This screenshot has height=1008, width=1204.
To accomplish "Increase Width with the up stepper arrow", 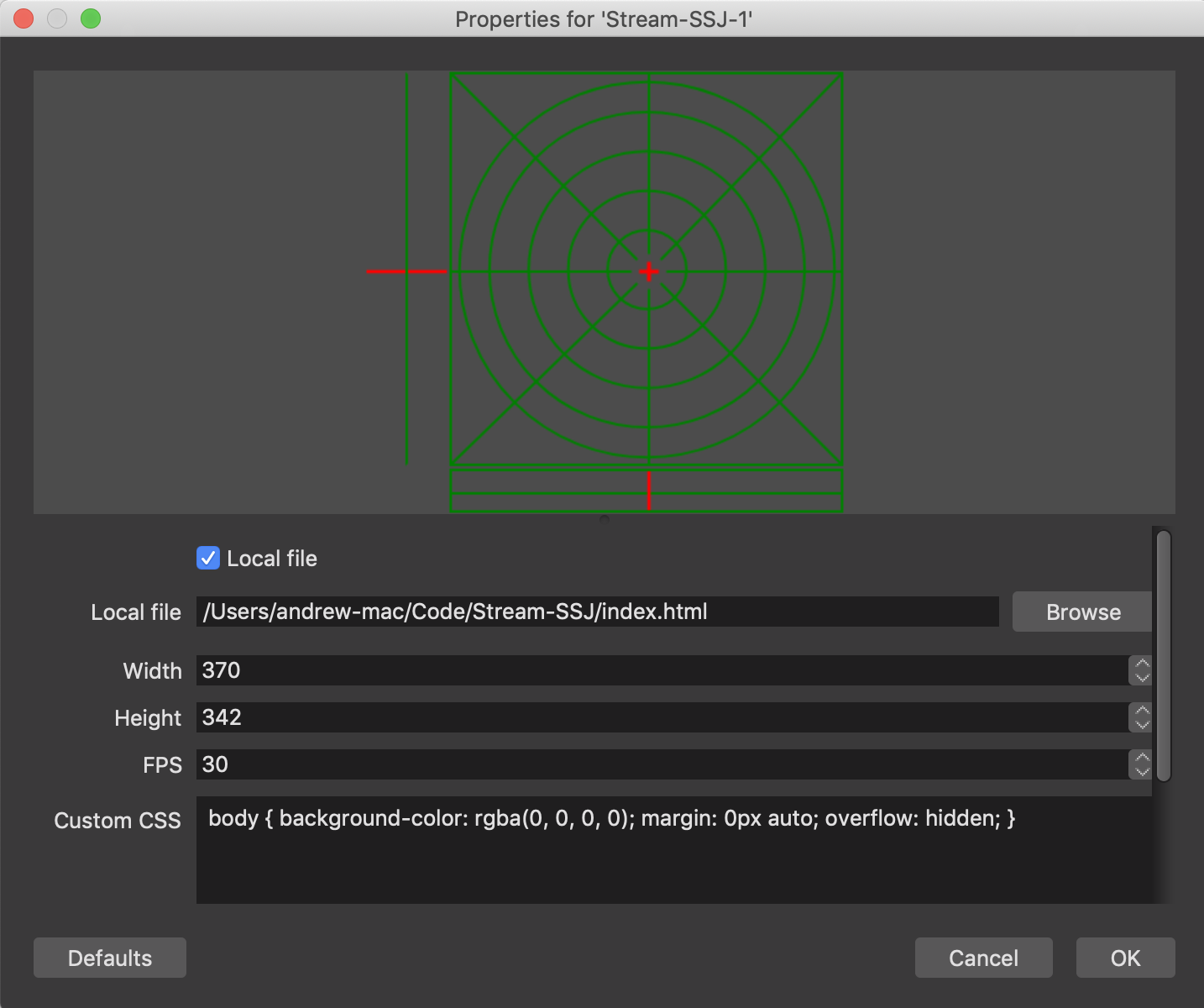I will [1142, 664].
